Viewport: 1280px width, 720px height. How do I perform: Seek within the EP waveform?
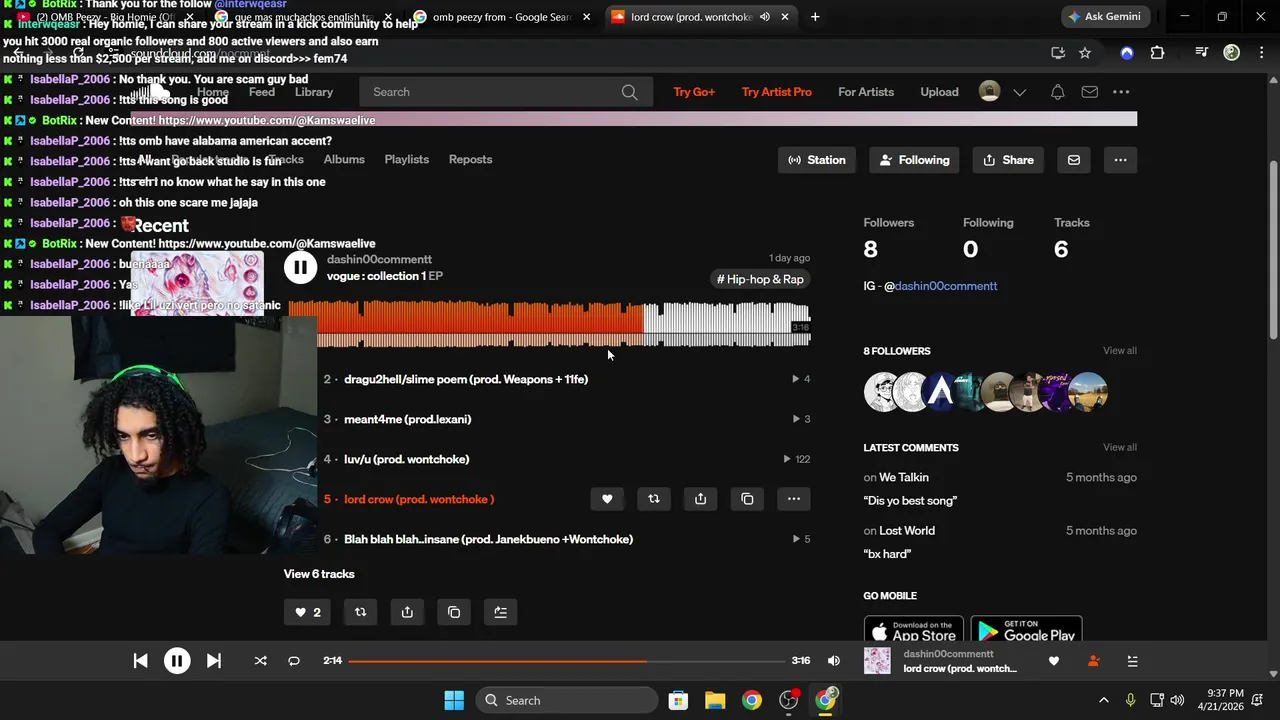click(x=549, y=324)
